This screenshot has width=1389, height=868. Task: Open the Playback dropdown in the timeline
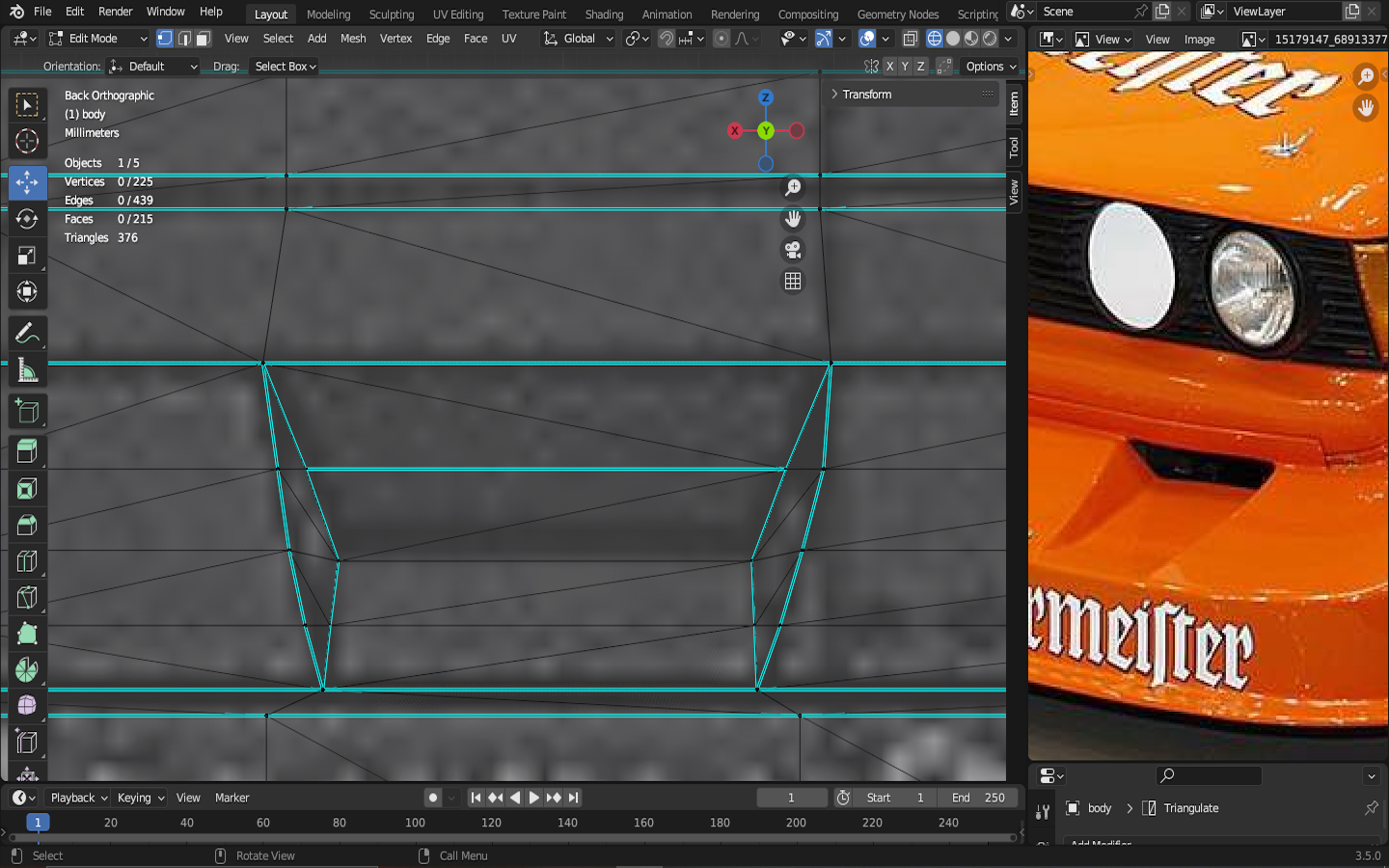point(78,798)
